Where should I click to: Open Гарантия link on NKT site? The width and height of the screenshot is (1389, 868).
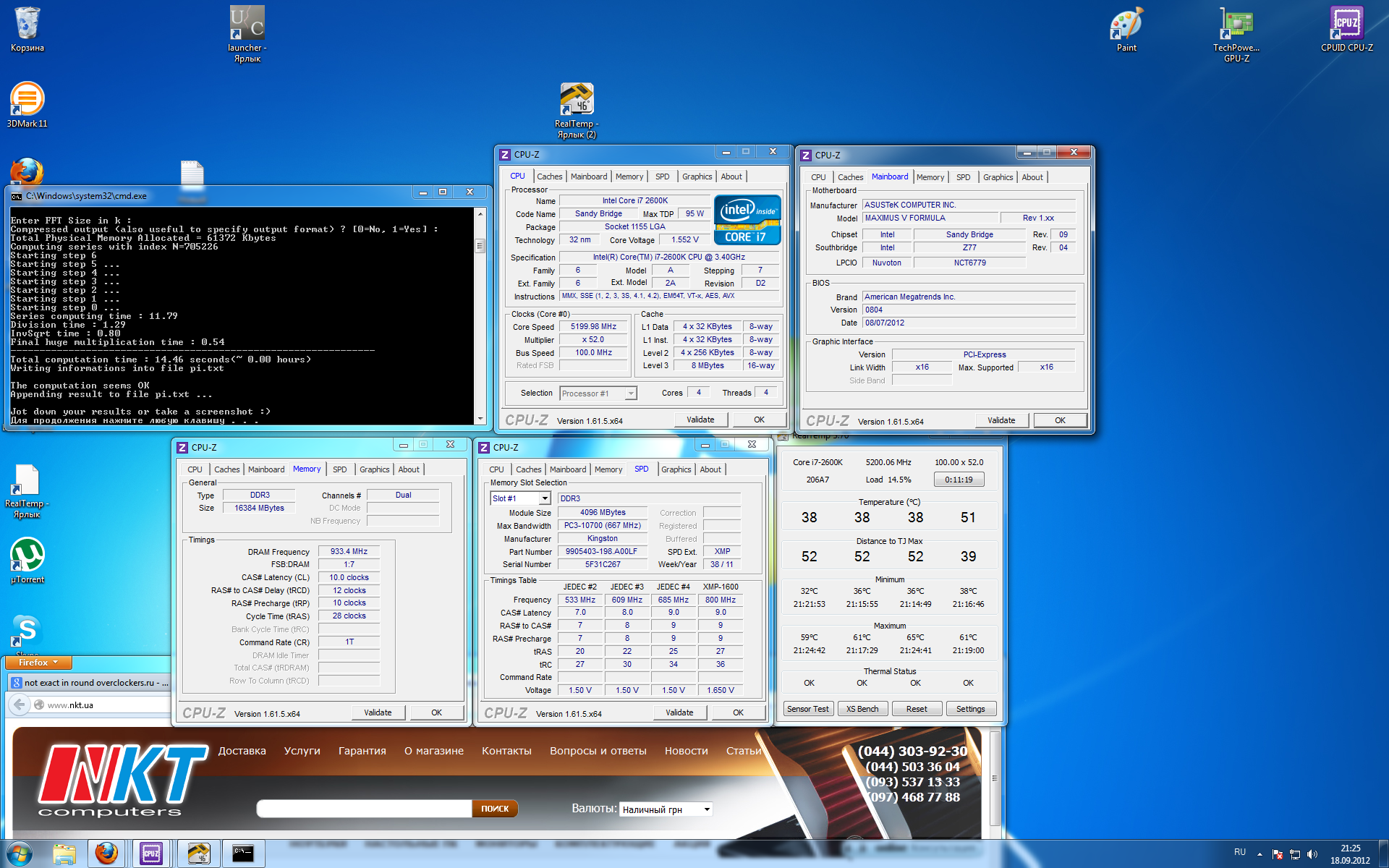point(362,751)
